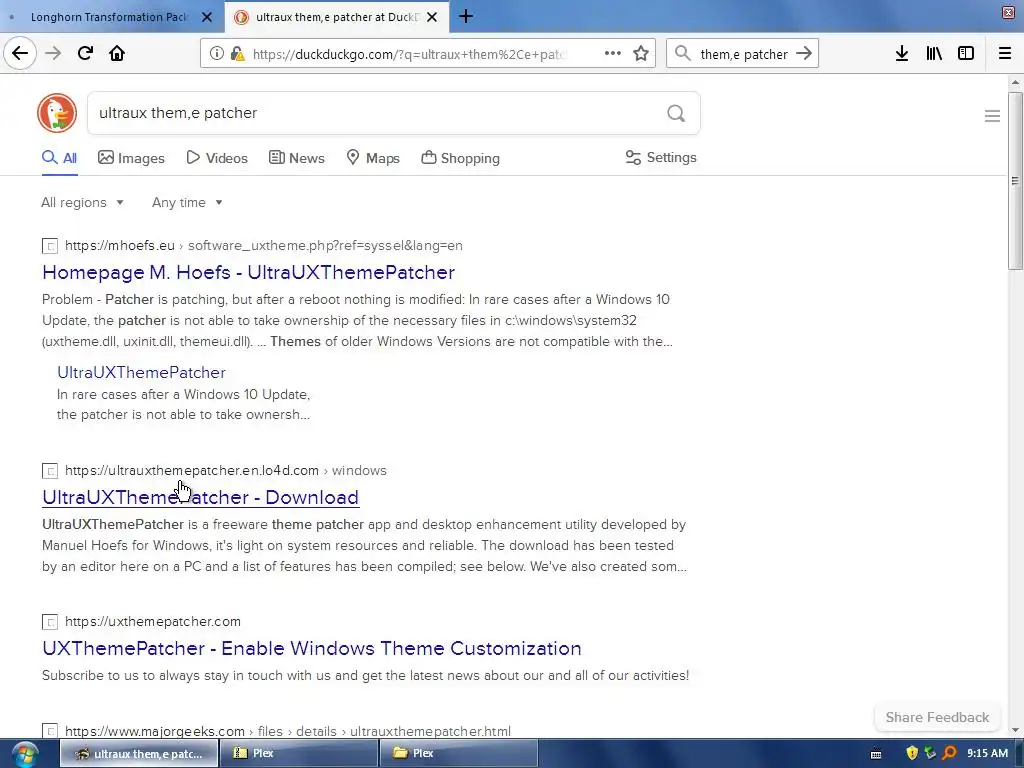Click the favicon next to uxthemepatcher.com

50,622
